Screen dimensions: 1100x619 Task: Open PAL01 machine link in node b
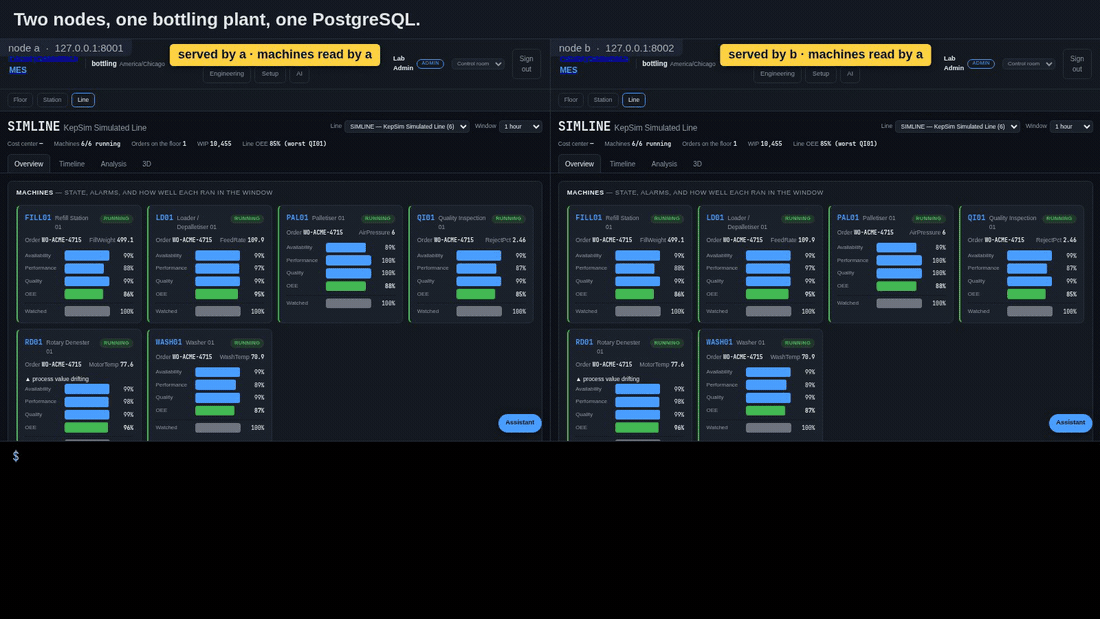tap(848, 218)
